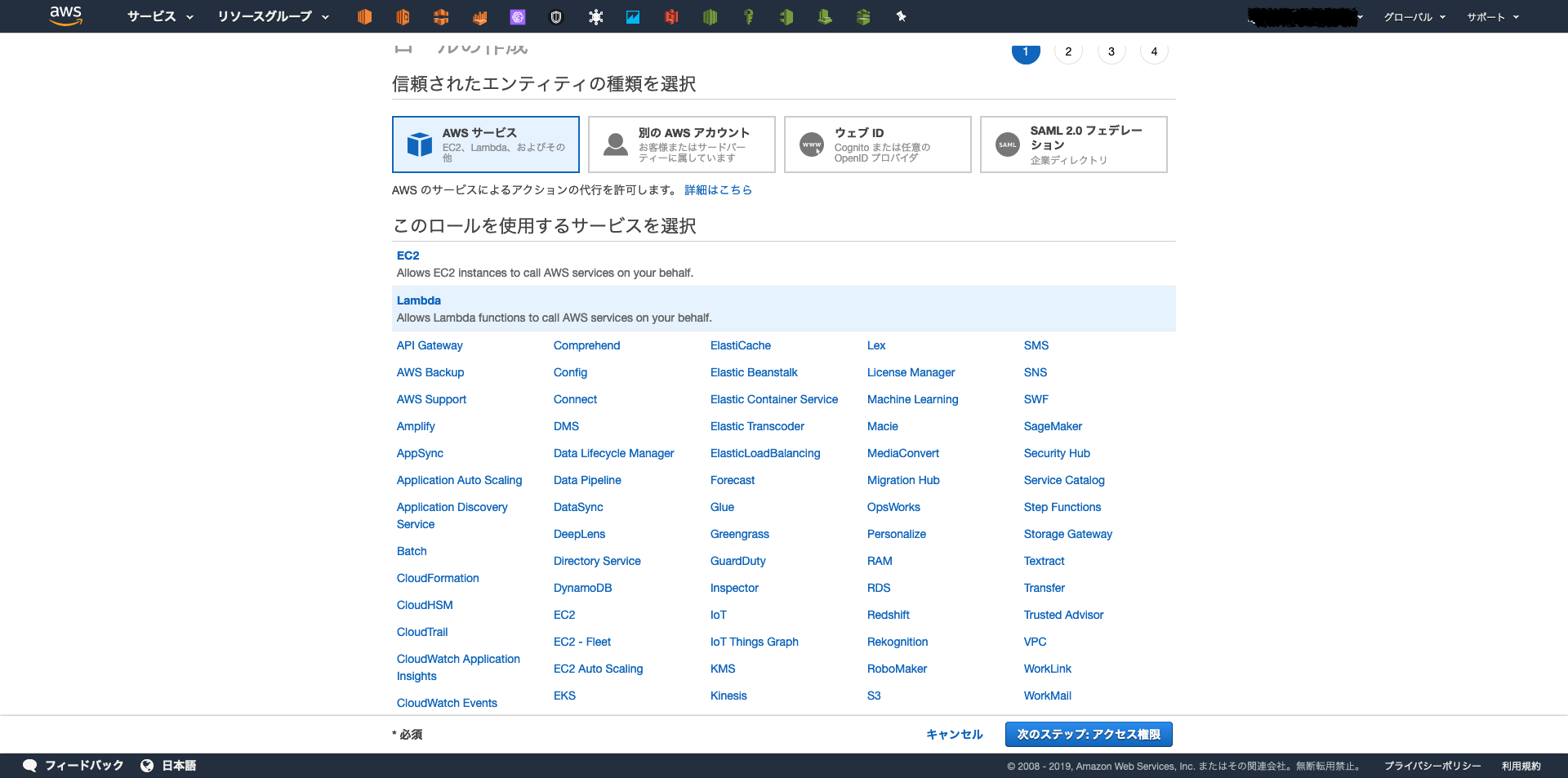Image resolution: width=1568 pixels, height=778 pixels.
Task: Open SageMaker from the shortcut bar
Action: tap(518, 16)
